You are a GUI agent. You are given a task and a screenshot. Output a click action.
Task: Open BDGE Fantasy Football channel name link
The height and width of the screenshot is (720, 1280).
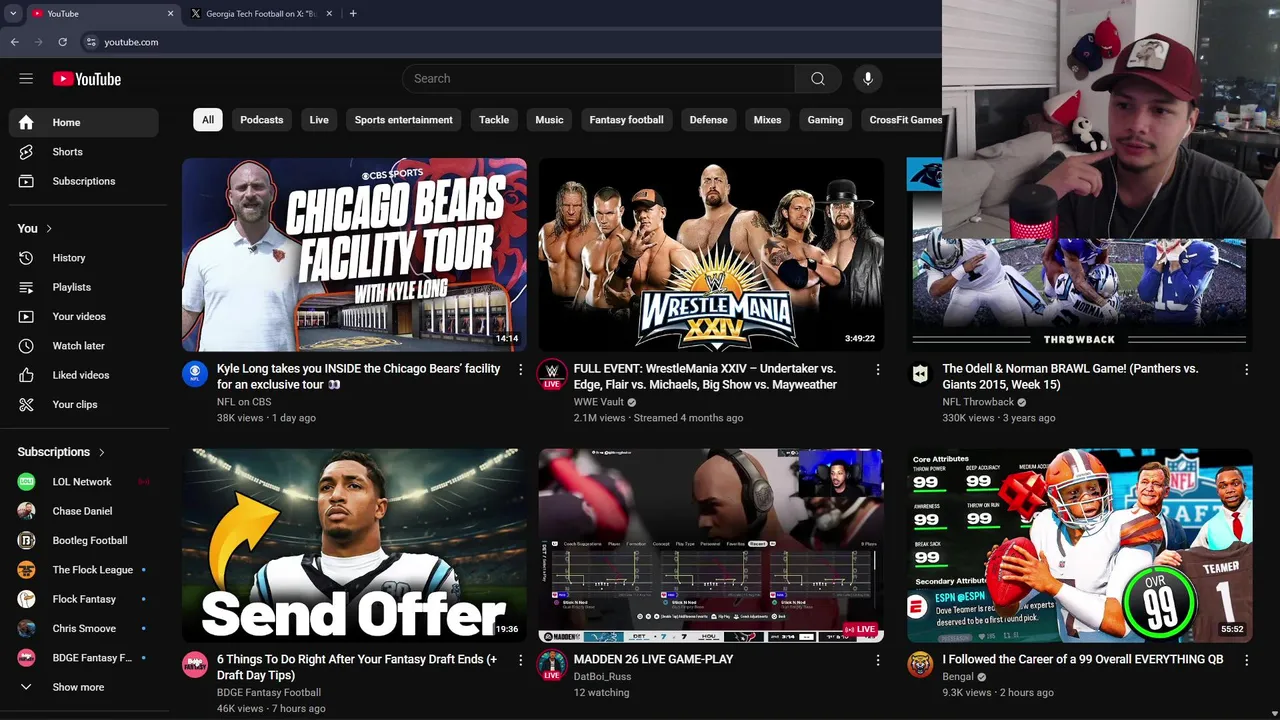coord(269,693)
